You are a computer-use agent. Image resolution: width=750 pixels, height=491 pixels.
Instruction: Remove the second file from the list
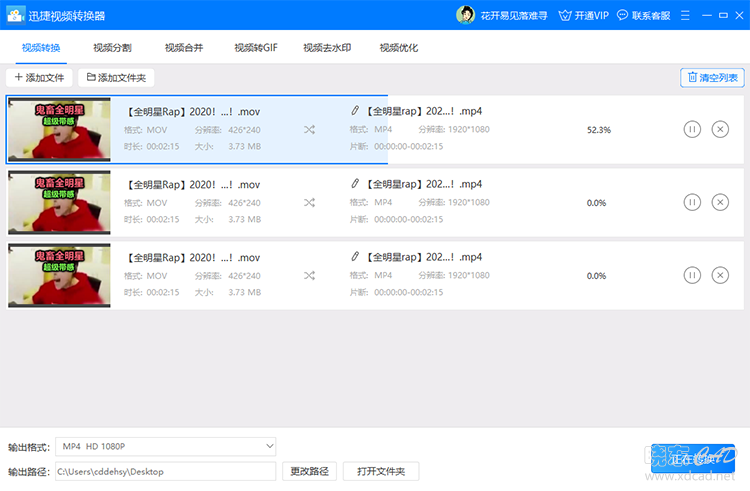pos(720,202)
